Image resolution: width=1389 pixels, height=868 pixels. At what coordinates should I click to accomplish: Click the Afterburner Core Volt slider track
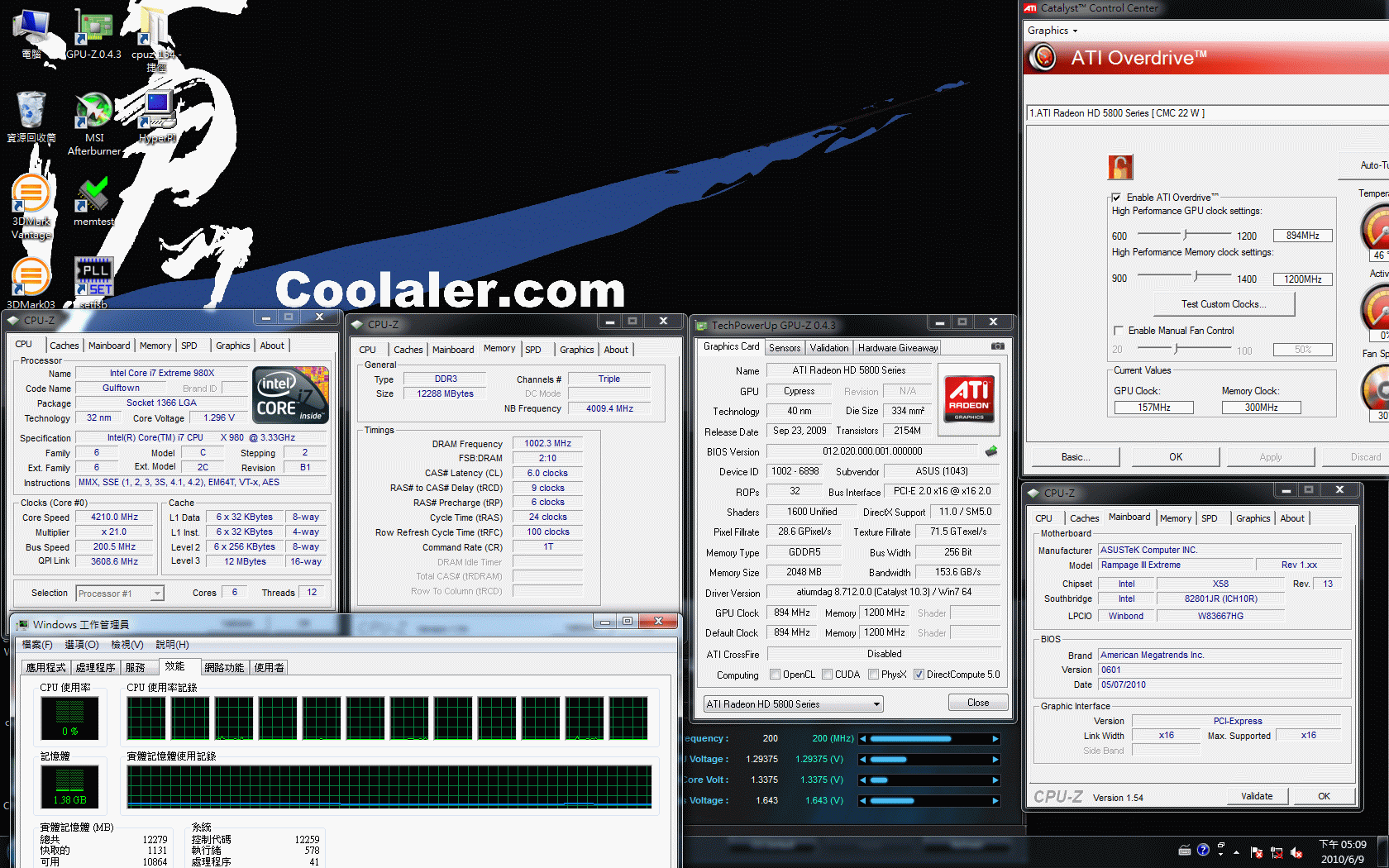928,780
